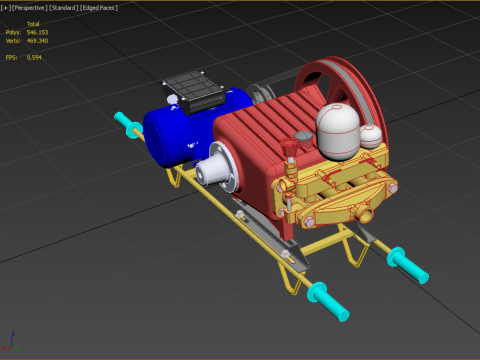Open the Perspective viewport label menu
This screenshot has height=360, width=480.
pyautogui.click(x=30, y=8)
